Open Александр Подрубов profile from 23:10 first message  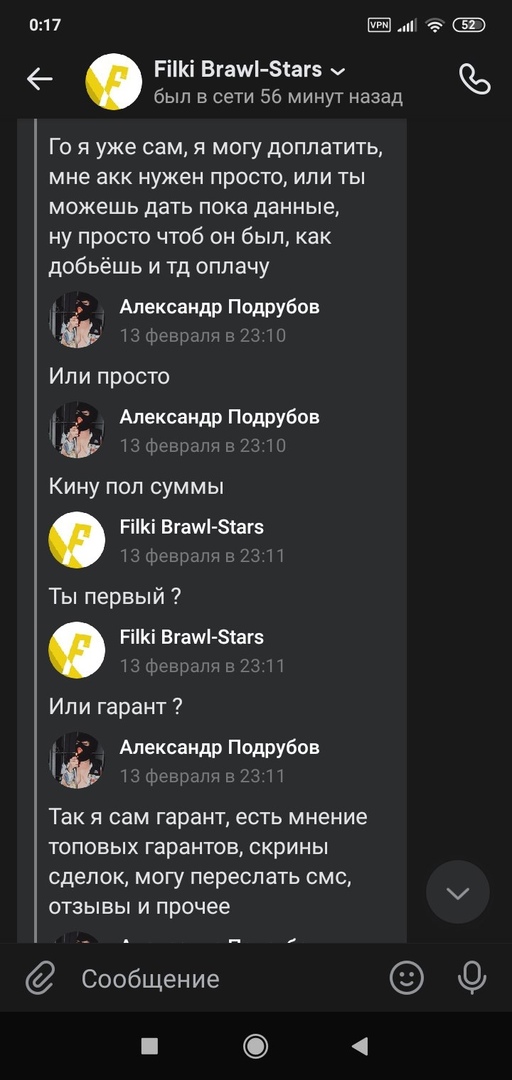click(x=219, y=307)
